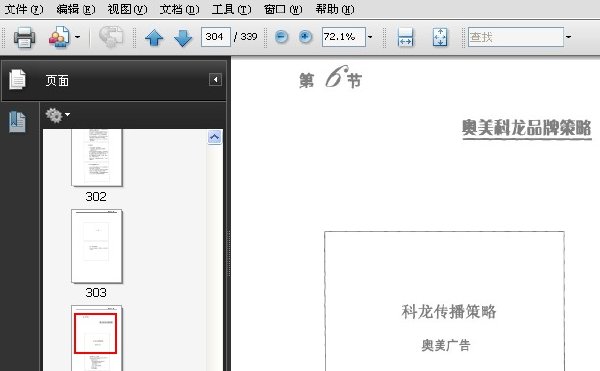This screenshot has width=600, height=371.
Task: Select page 302 thumbnail
Action: [x=97, y=158]
